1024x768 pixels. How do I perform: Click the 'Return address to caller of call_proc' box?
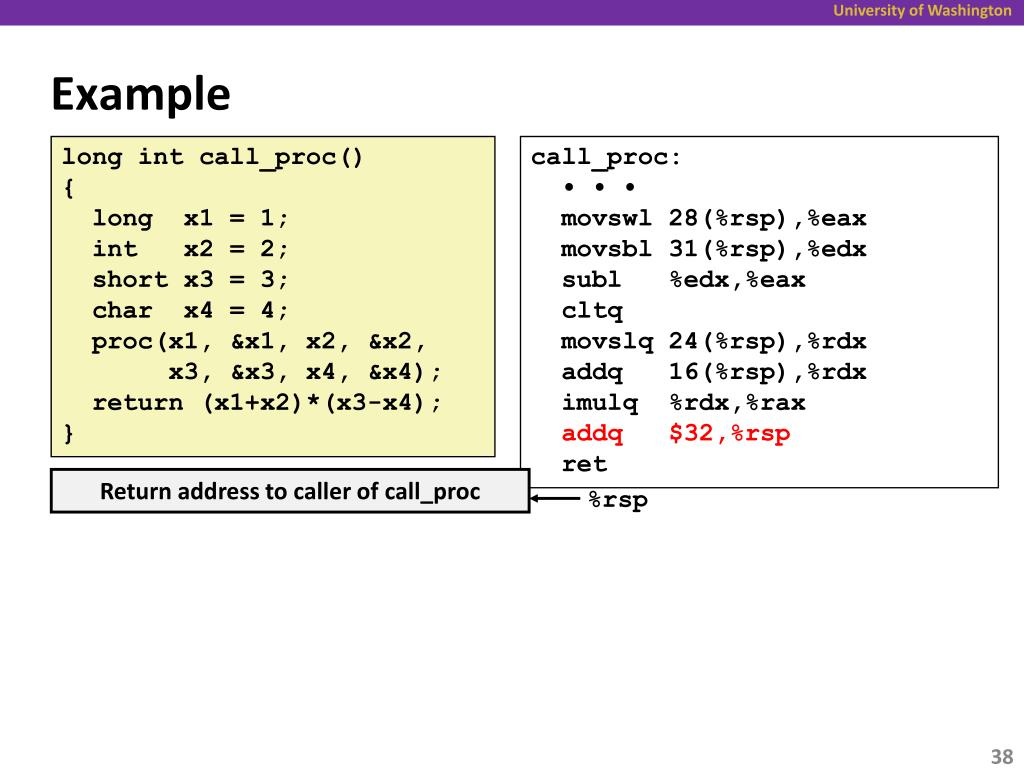290,491
